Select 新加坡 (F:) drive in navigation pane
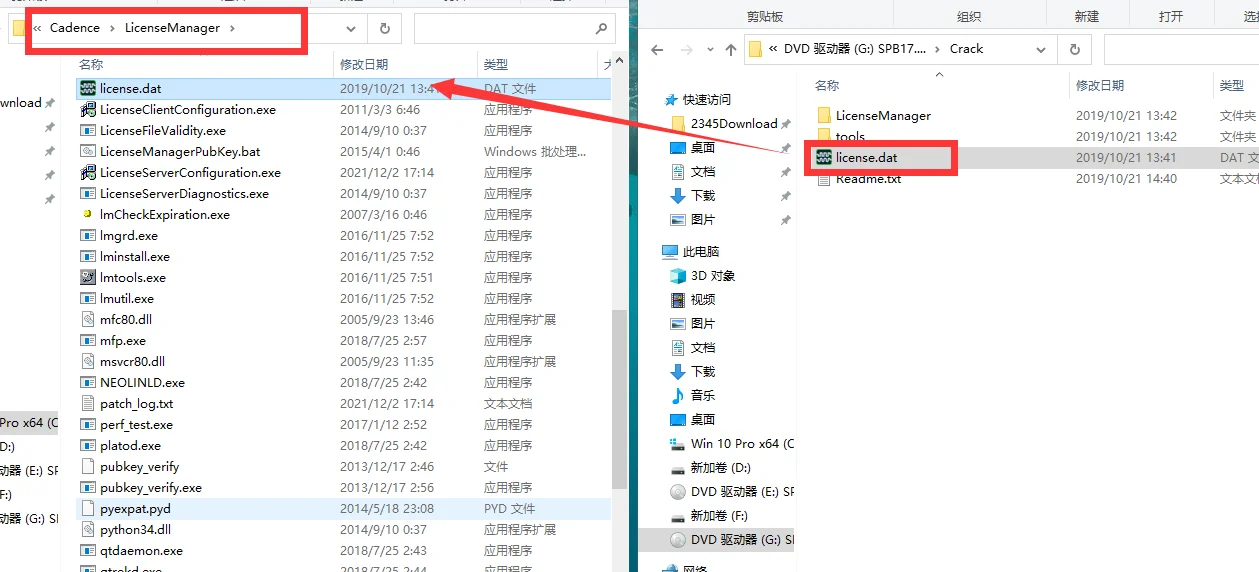Image resolution: width=1259 pixels, height=572 pixels. click(x=719, y=516)
